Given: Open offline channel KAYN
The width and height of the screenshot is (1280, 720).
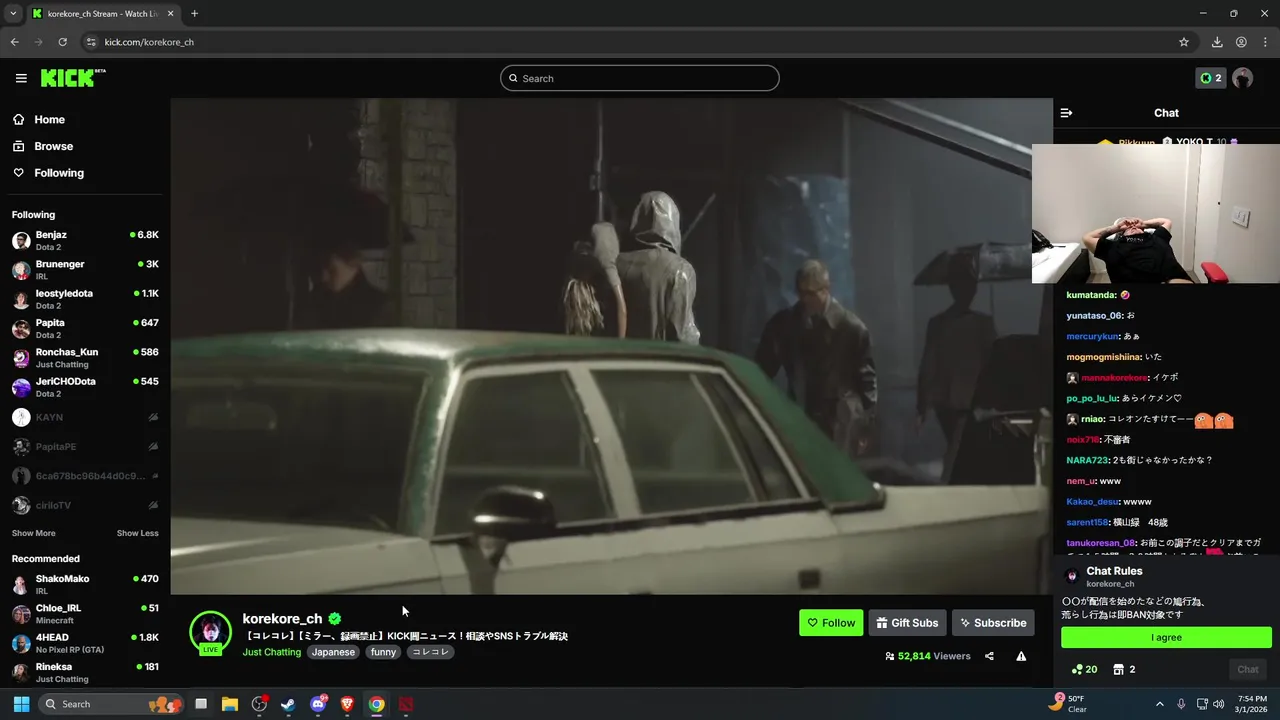Looking at the screenshot, I should pyautogui.click(x=85, y=417).
